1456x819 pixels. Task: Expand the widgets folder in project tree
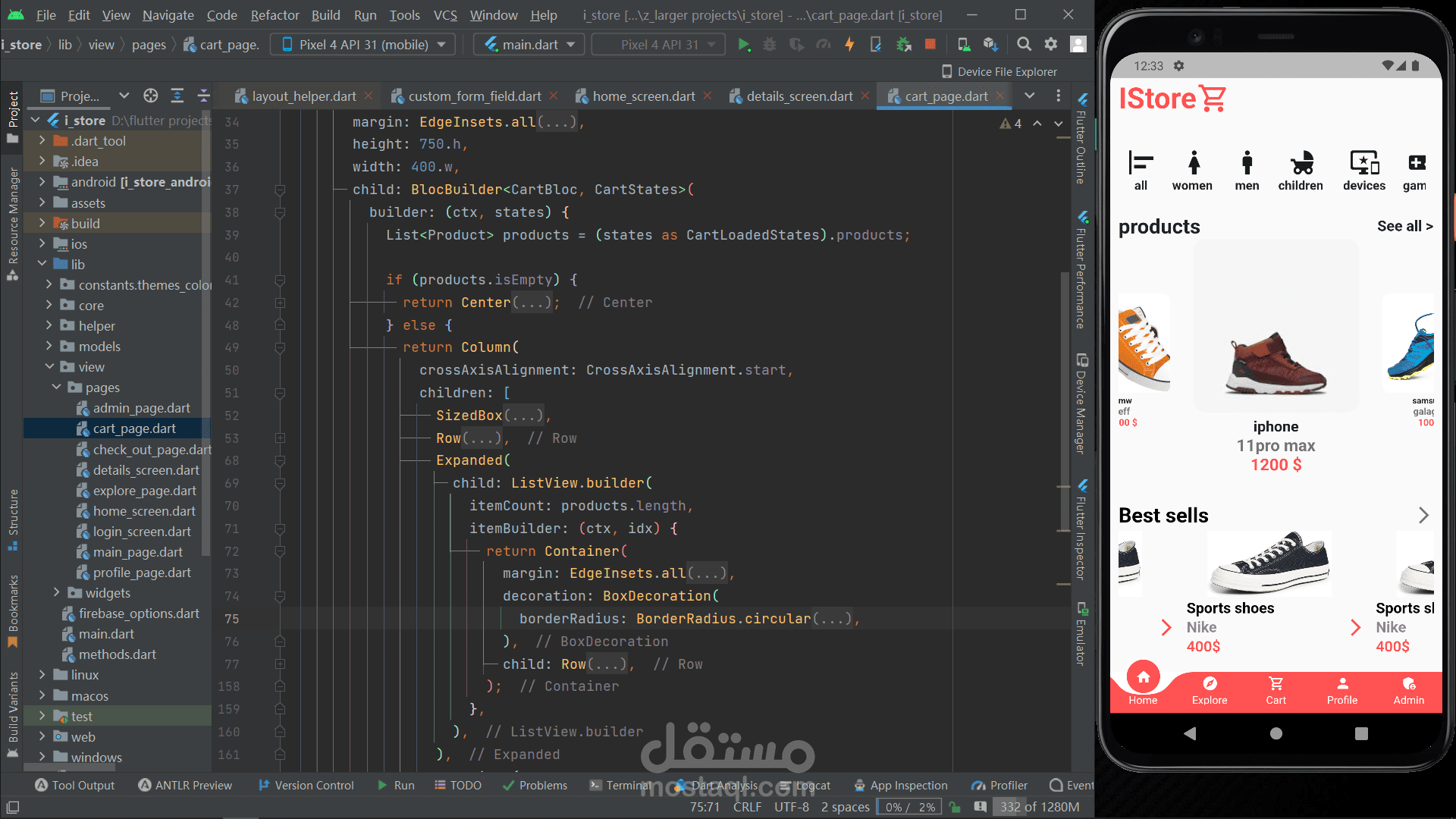[x=57, y=592]
